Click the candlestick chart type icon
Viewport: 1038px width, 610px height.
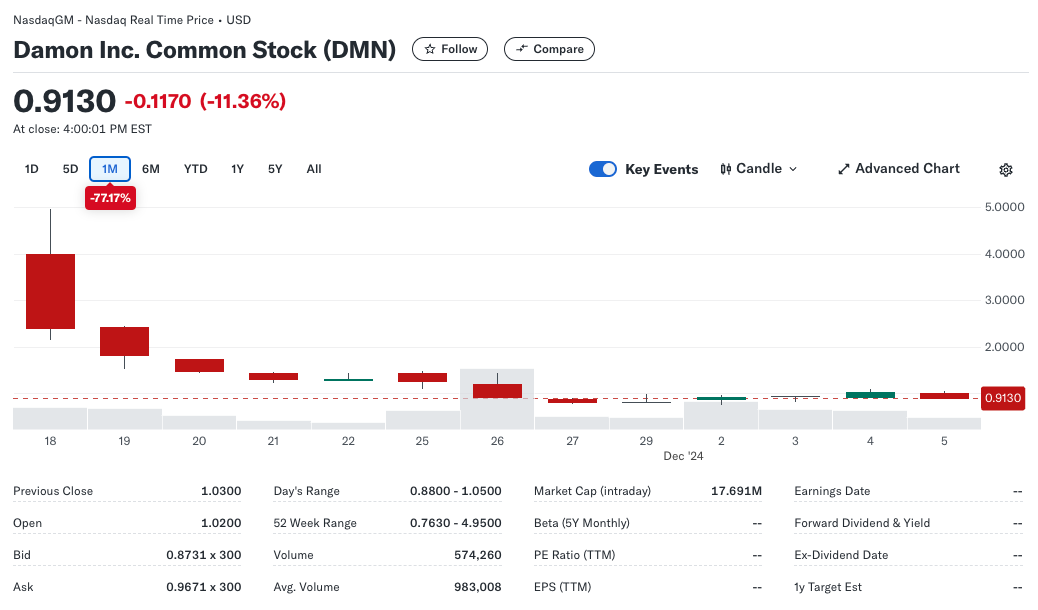726,169
